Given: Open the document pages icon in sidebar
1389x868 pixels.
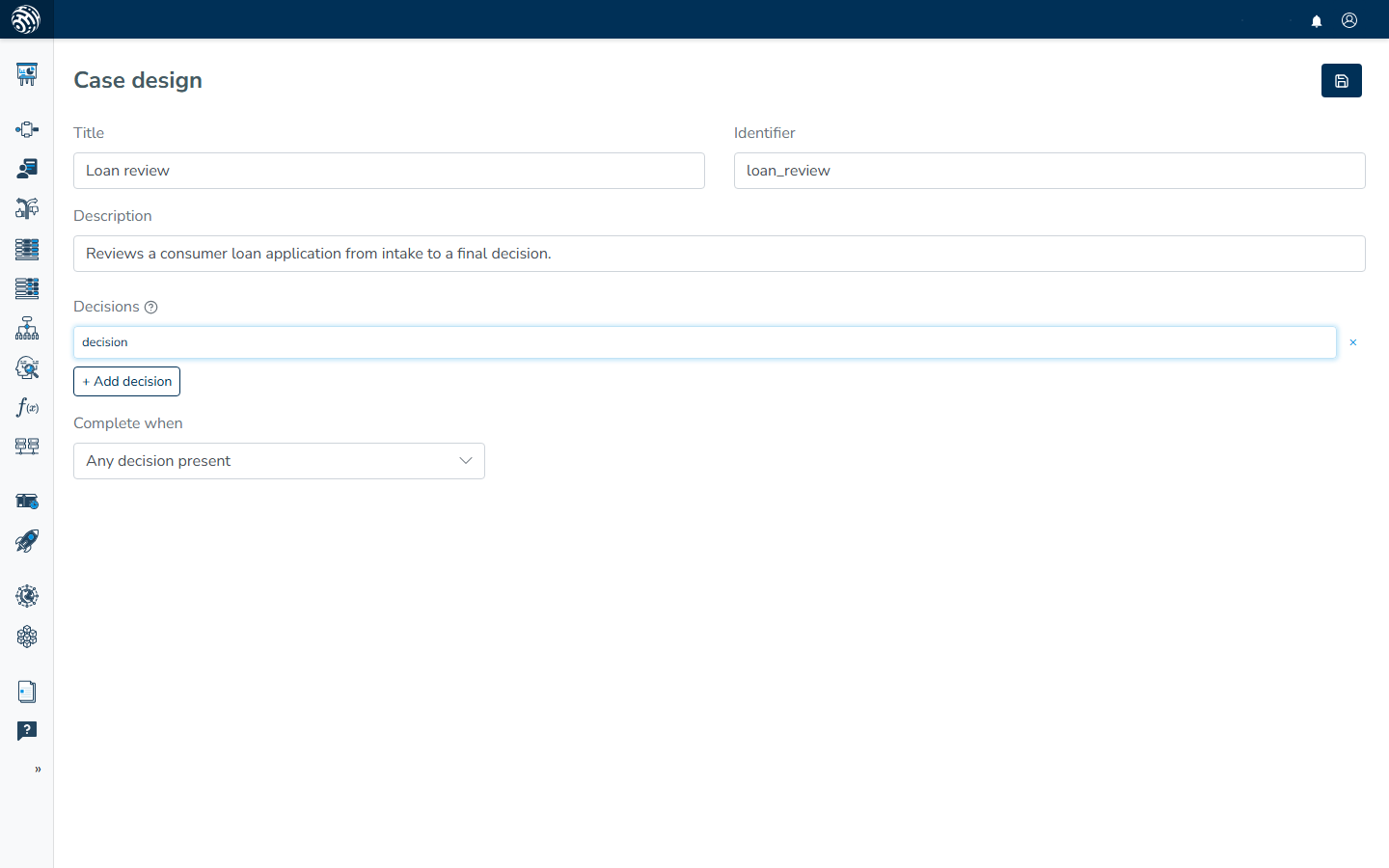Looking at the screenshot, I should [27, 692].
